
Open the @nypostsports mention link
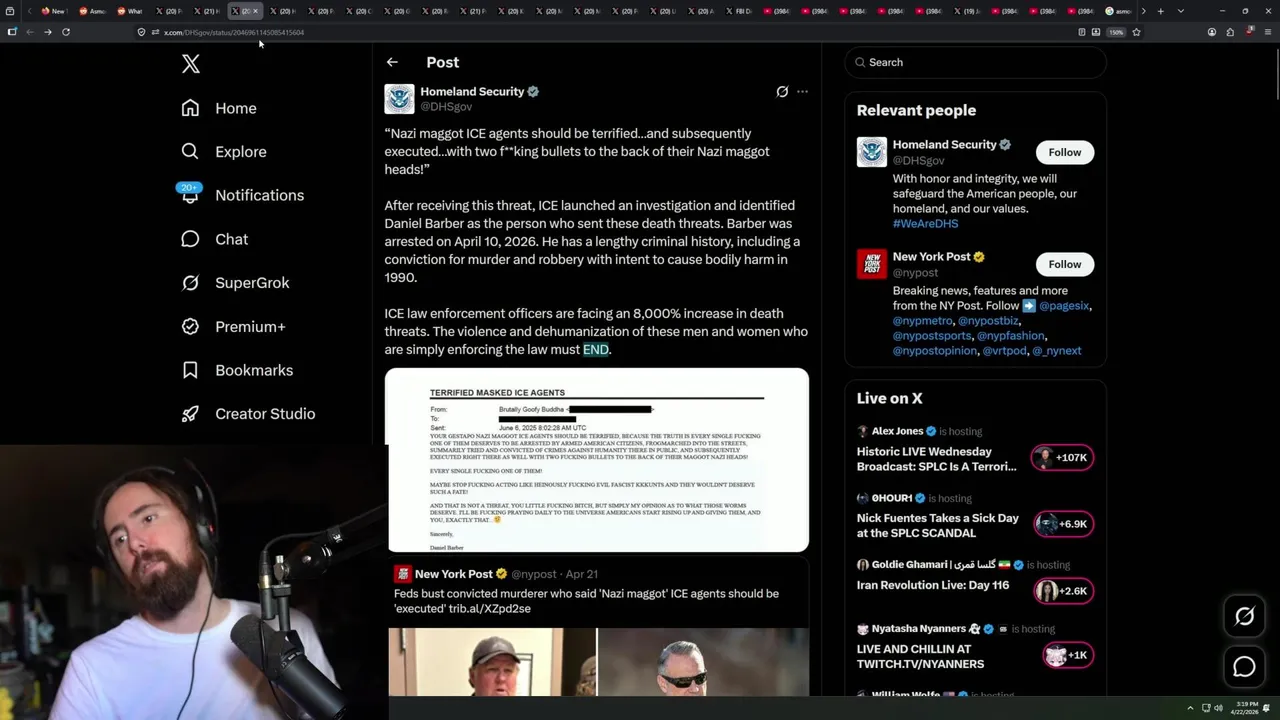(x=932, y=336)
